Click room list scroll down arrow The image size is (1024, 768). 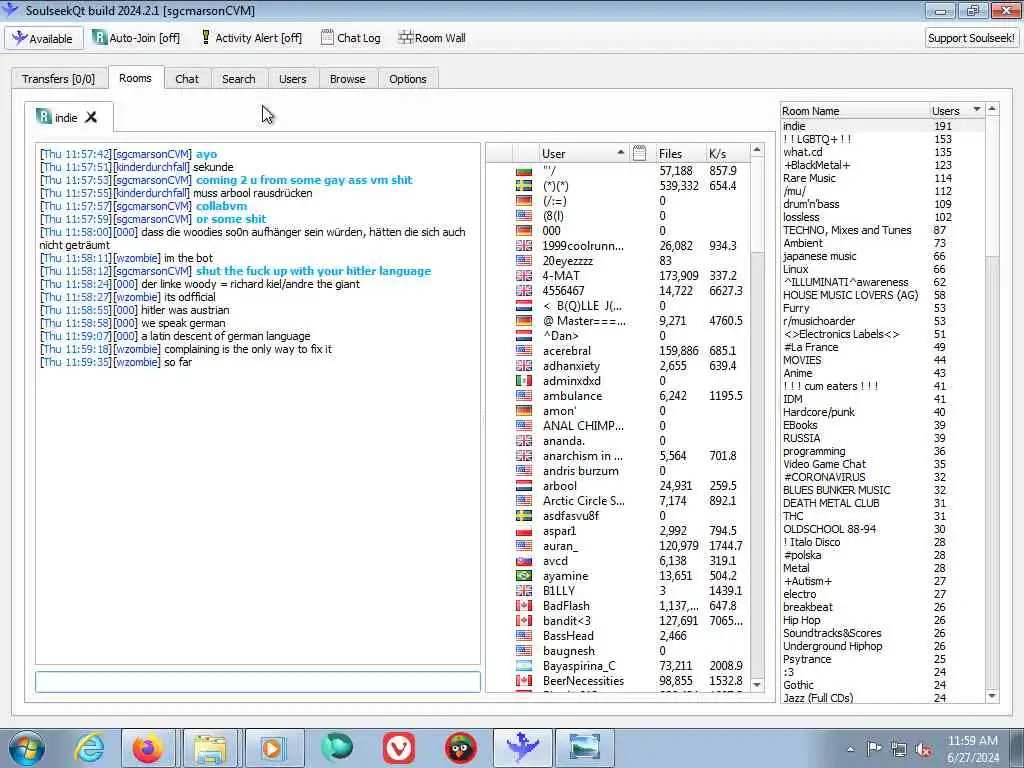pos(993,696)
